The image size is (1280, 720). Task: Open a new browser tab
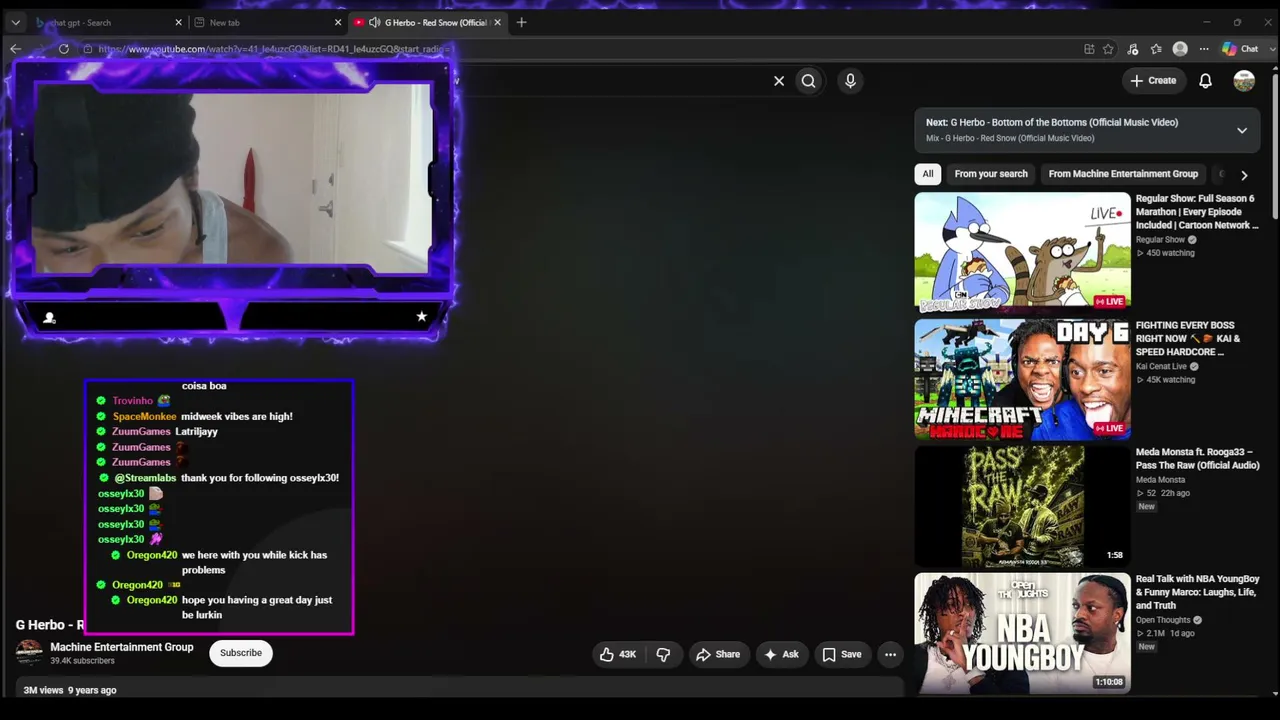point(521,22)
